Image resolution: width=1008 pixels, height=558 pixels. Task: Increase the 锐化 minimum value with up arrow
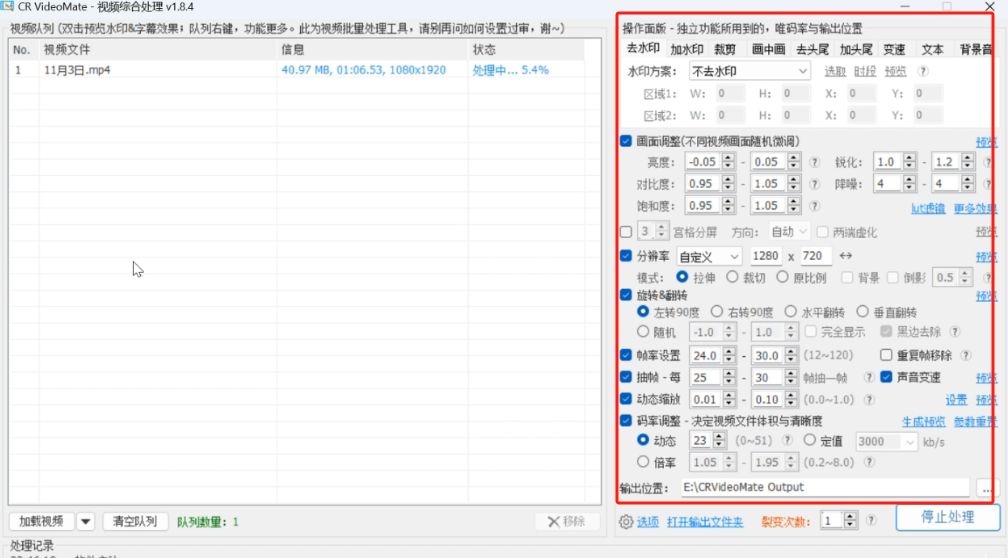click(x=909, y=158)
